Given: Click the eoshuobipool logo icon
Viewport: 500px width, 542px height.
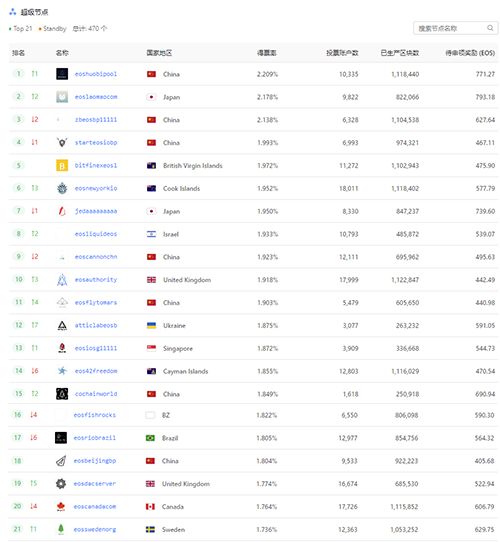Looking at the screenshot, I should (x=62, y=74).
